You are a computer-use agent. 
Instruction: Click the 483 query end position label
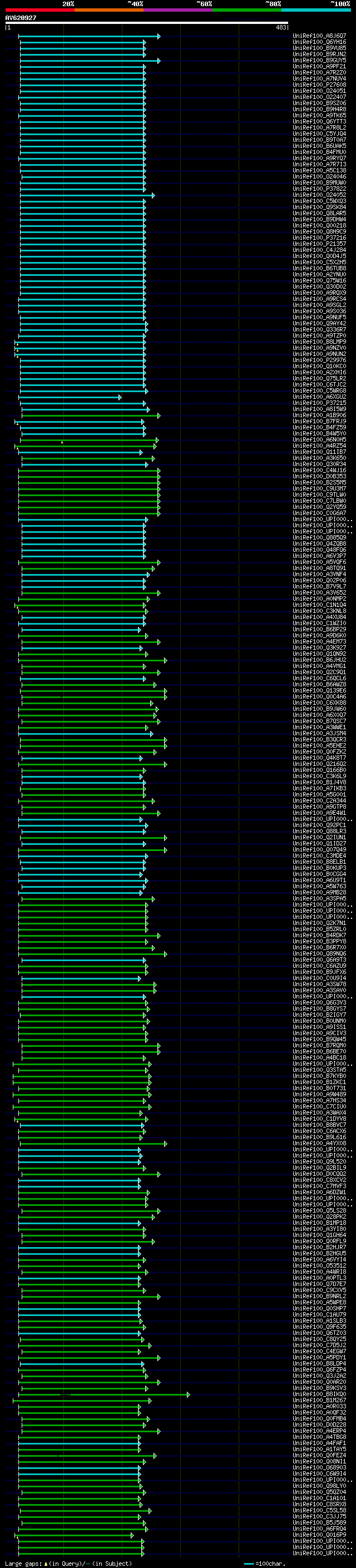click(282, 27)
